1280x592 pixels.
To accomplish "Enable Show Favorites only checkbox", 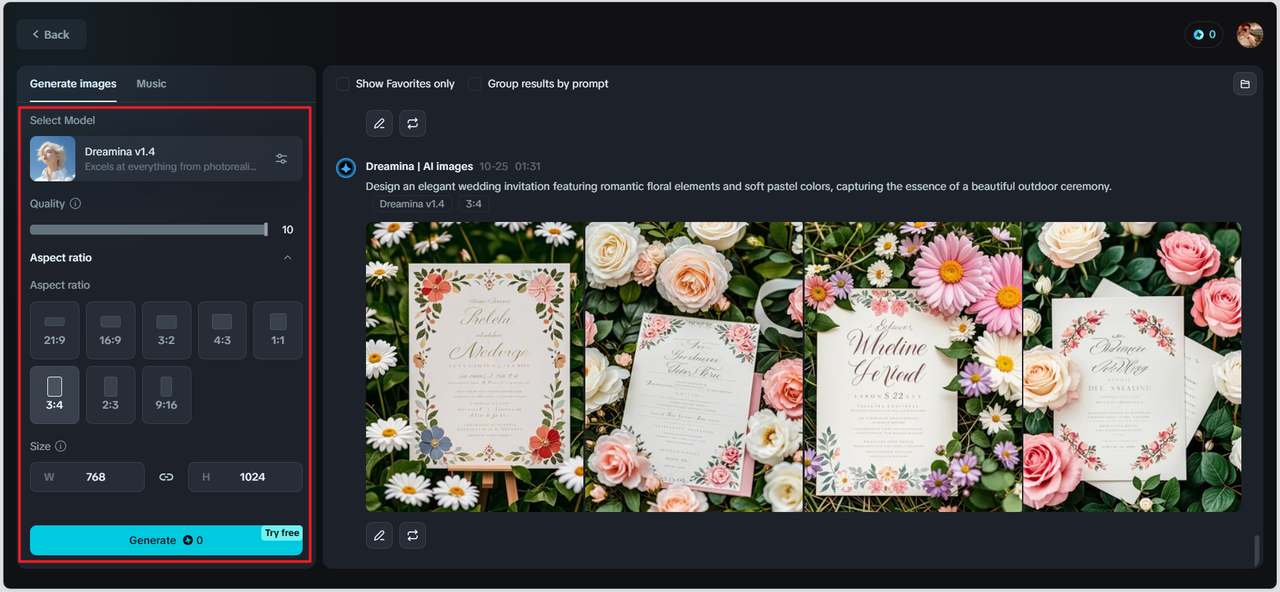I will [343, 84].
